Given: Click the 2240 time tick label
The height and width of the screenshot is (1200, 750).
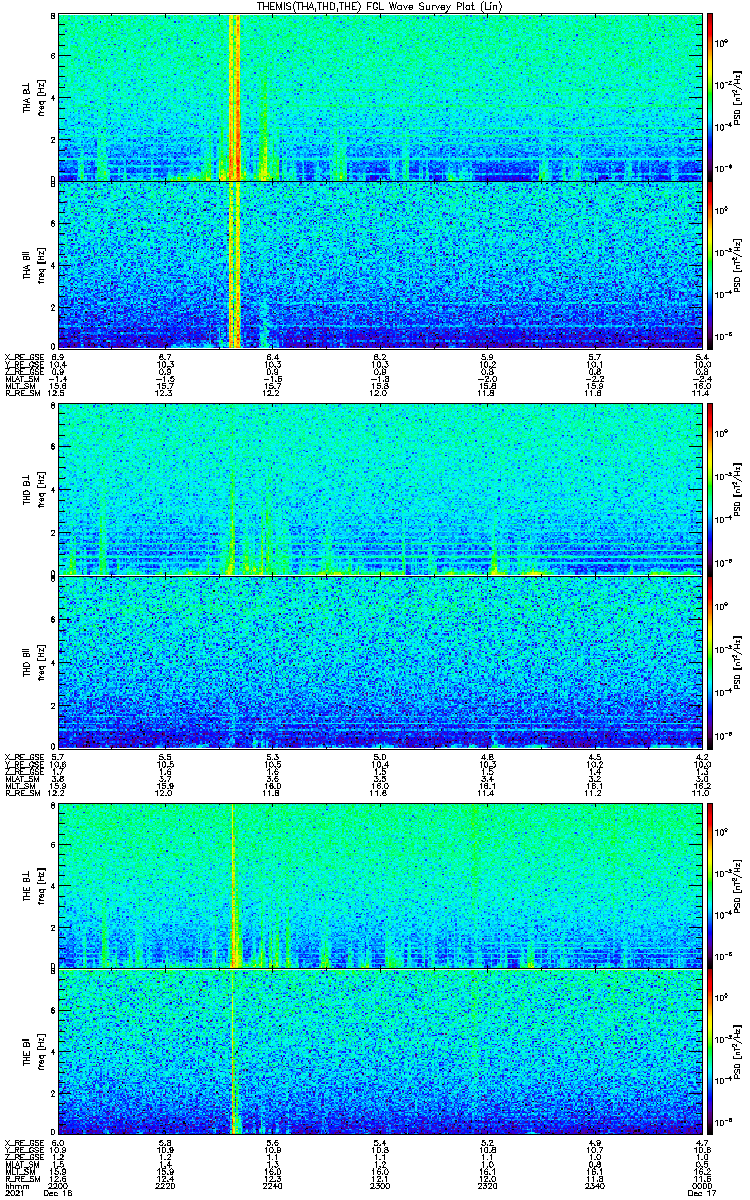Looking at the screenshot, I should click(x=273, y=1184).
